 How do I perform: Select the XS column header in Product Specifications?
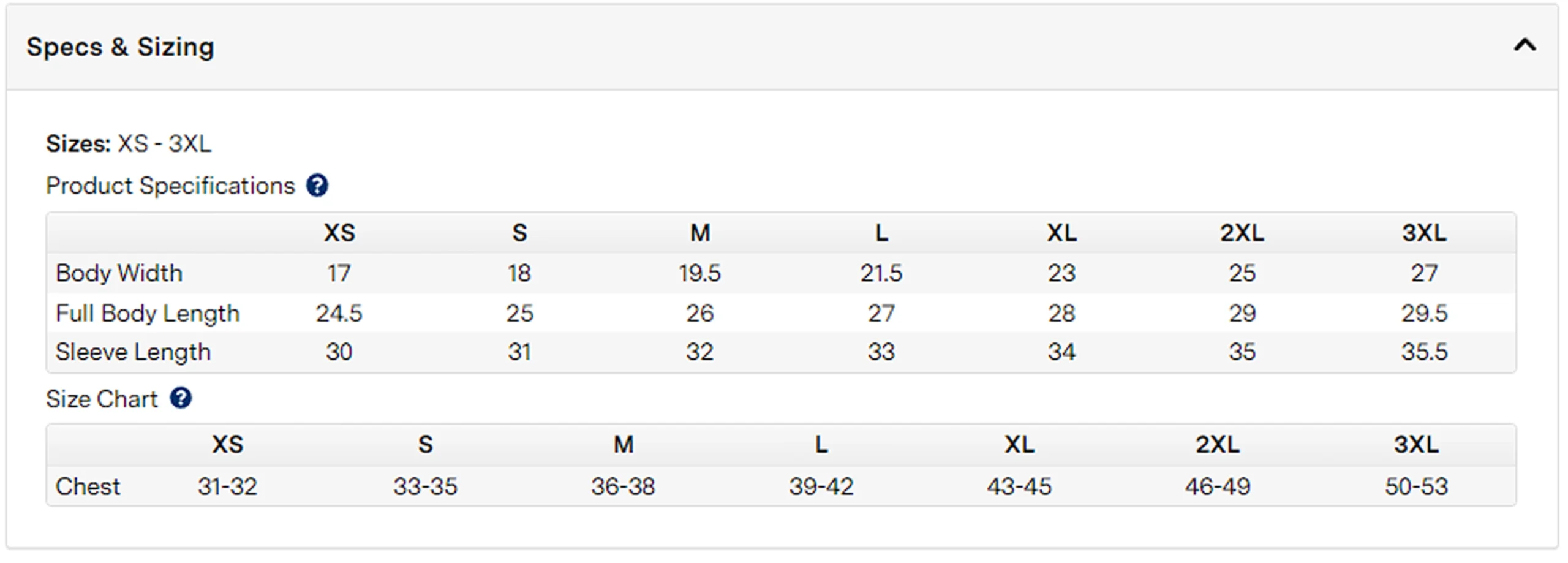click(x=339, y=233)
